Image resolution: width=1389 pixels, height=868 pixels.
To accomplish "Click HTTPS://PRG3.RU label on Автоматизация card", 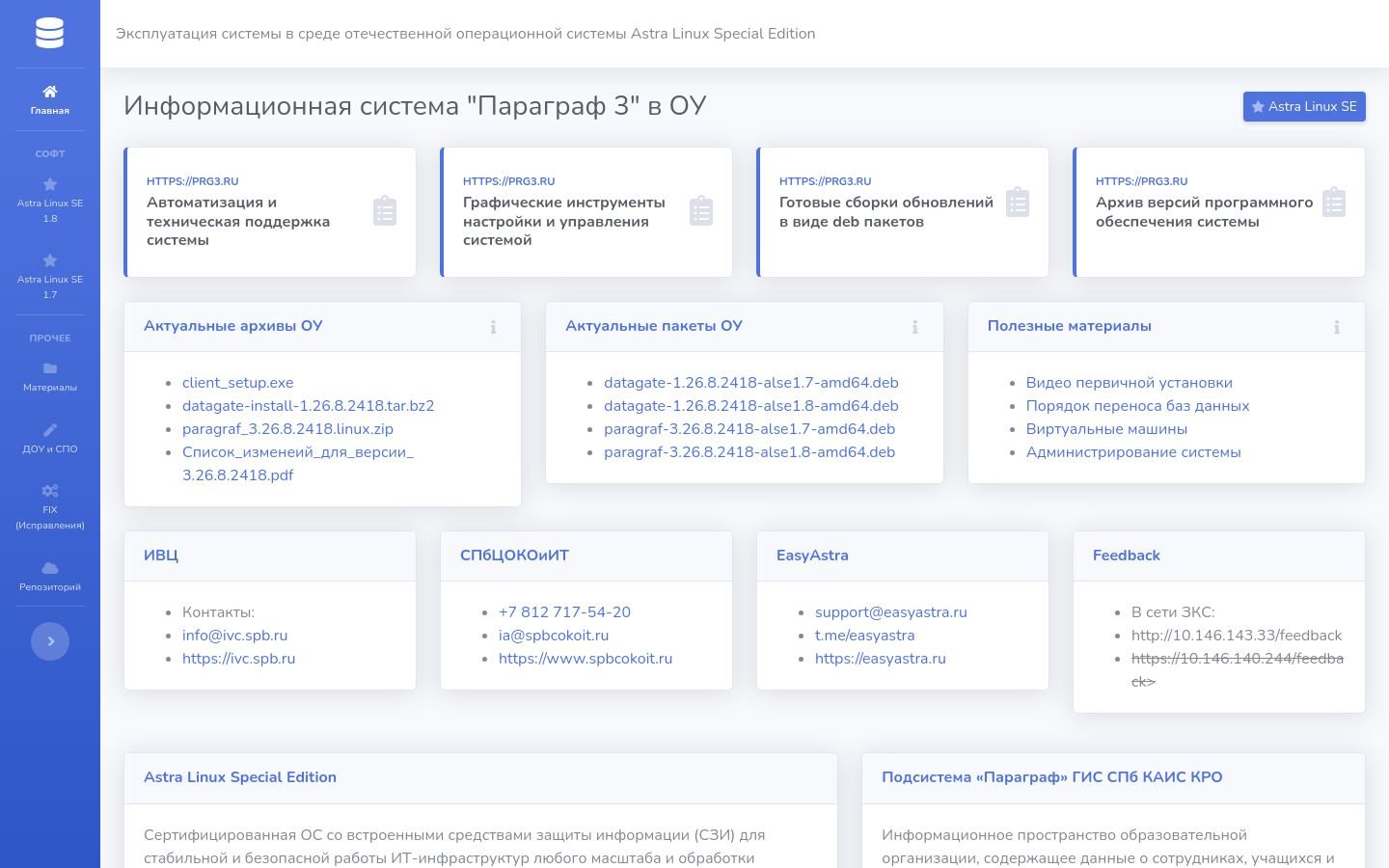I will click(193, 181).
